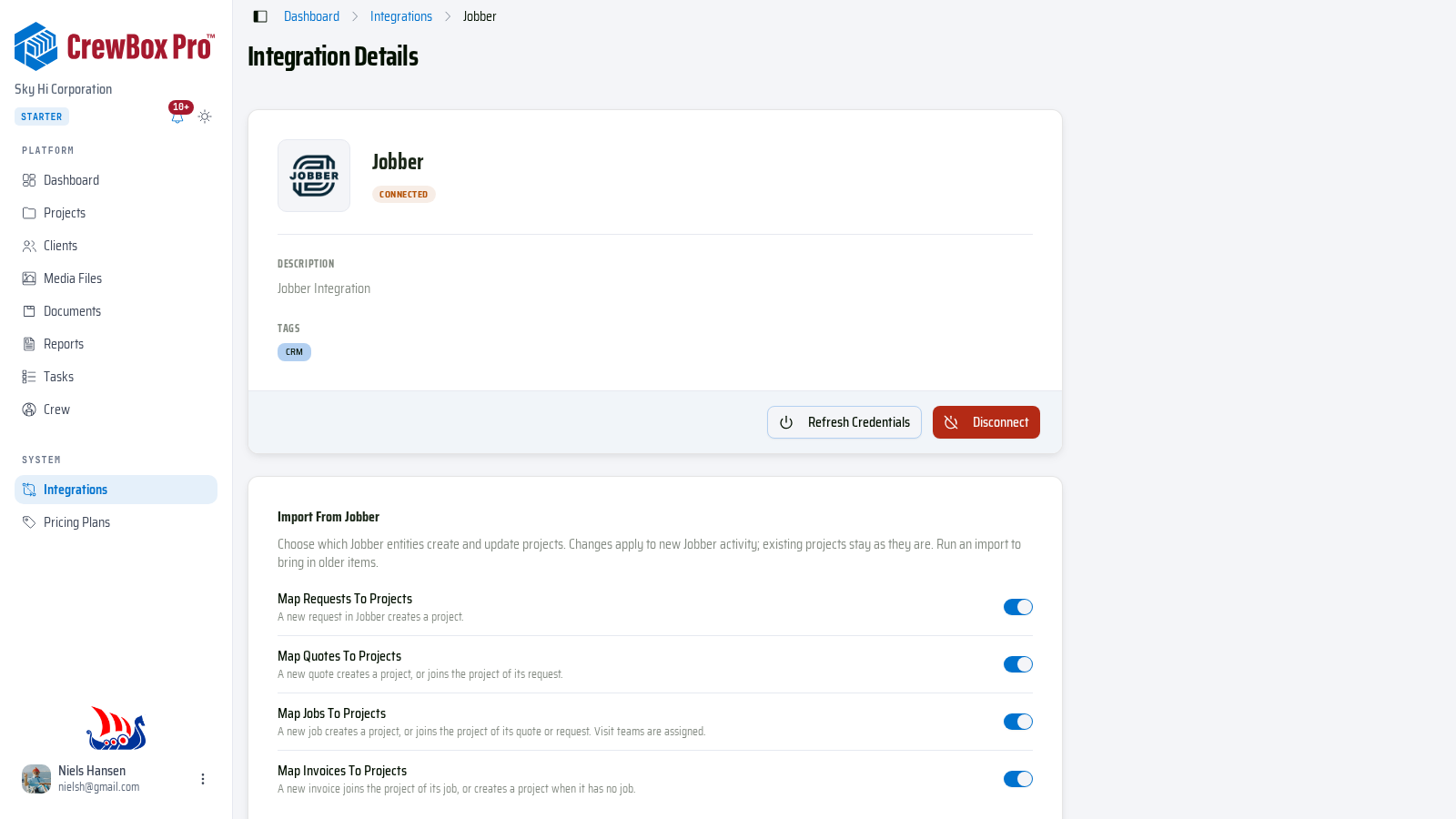The height and width of the screenshot is (819, 1456).
Task: Follow the Integrations breadcrumb link
Action: coord(401,16)
